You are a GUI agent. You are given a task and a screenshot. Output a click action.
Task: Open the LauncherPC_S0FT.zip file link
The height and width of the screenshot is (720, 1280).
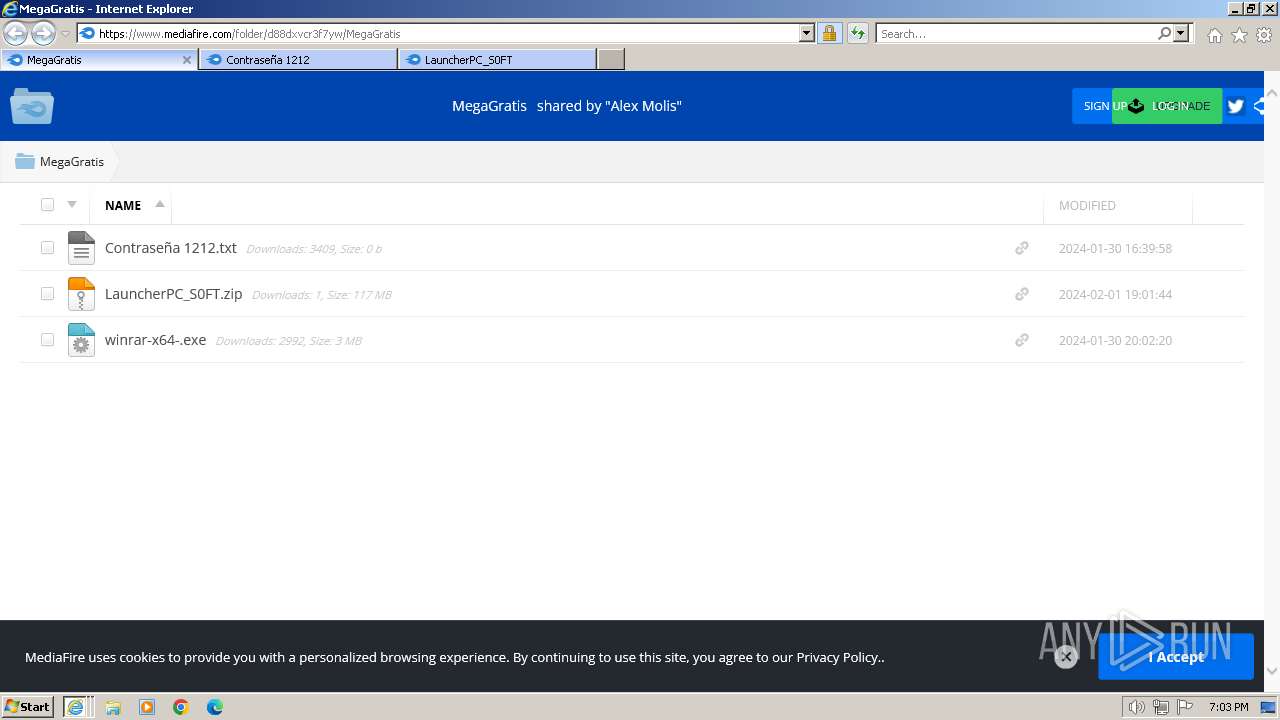pyautogui.click(x=174, y=294)
